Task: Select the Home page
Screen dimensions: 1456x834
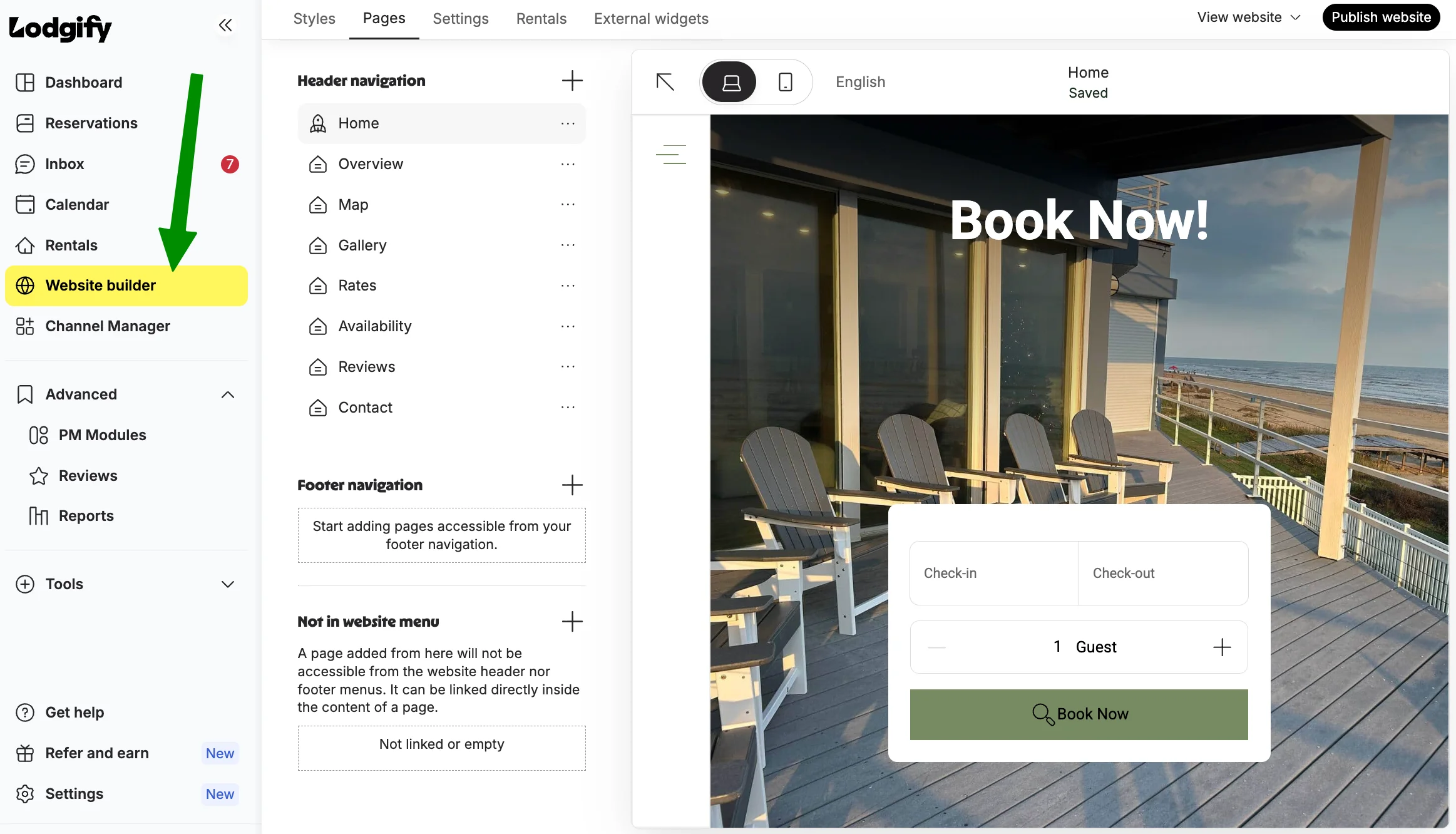Action: 442,123
